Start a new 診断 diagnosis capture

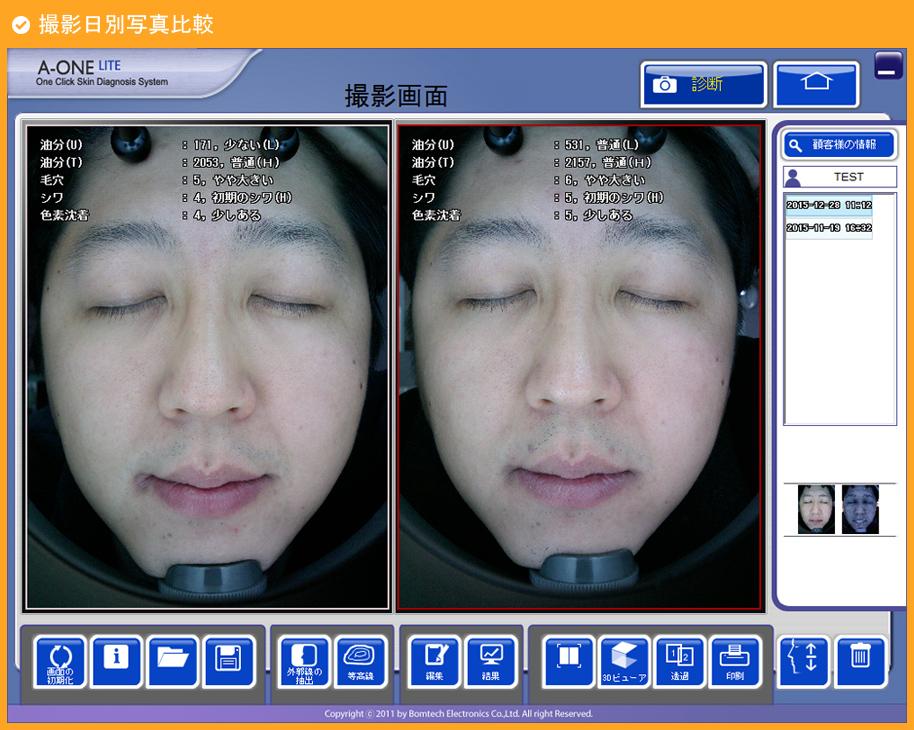702,84
